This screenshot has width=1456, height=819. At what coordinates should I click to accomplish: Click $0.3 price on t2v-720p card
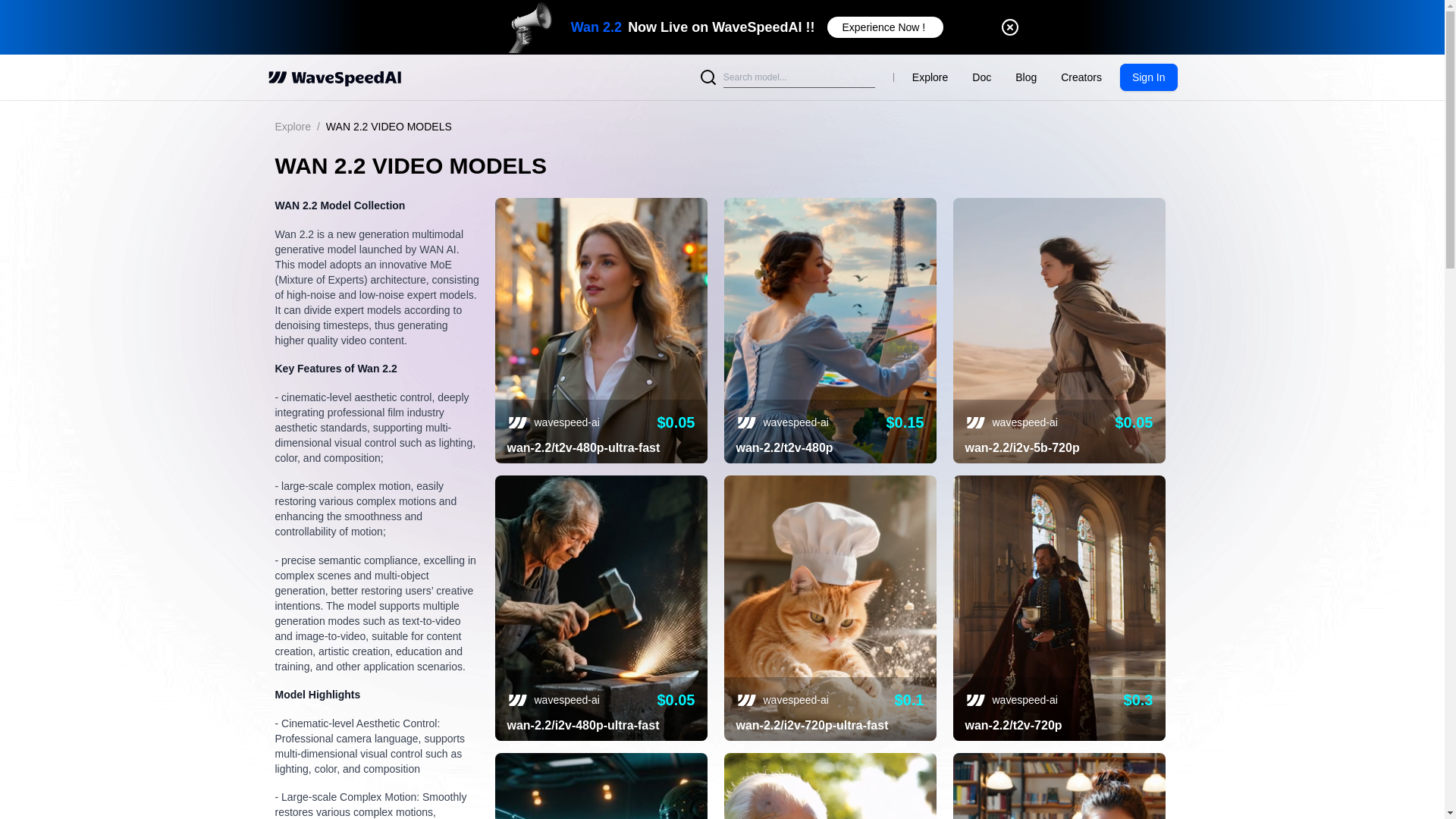pyautogui.click(x=1137, y=700)
